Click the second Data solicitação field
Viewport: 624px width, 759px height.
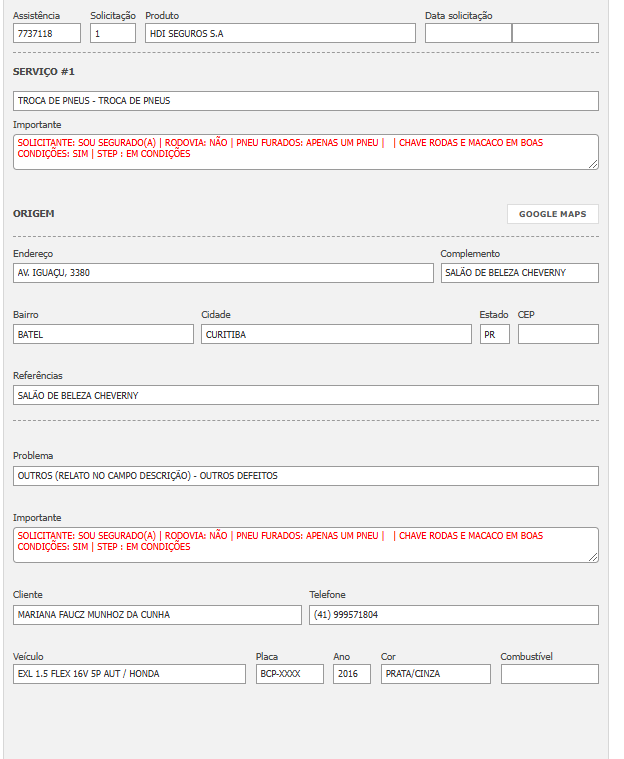[x=555, y=33]
